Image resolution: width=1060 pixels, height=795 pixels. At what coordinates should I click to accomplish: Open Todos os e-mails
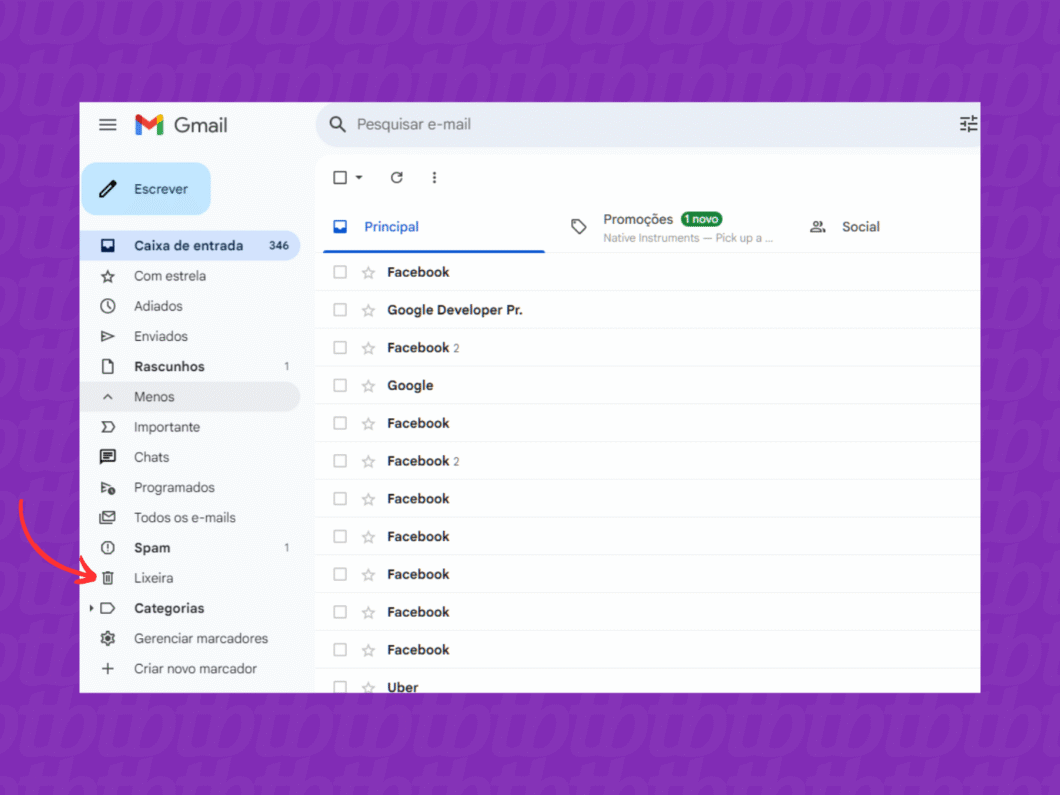191,518
